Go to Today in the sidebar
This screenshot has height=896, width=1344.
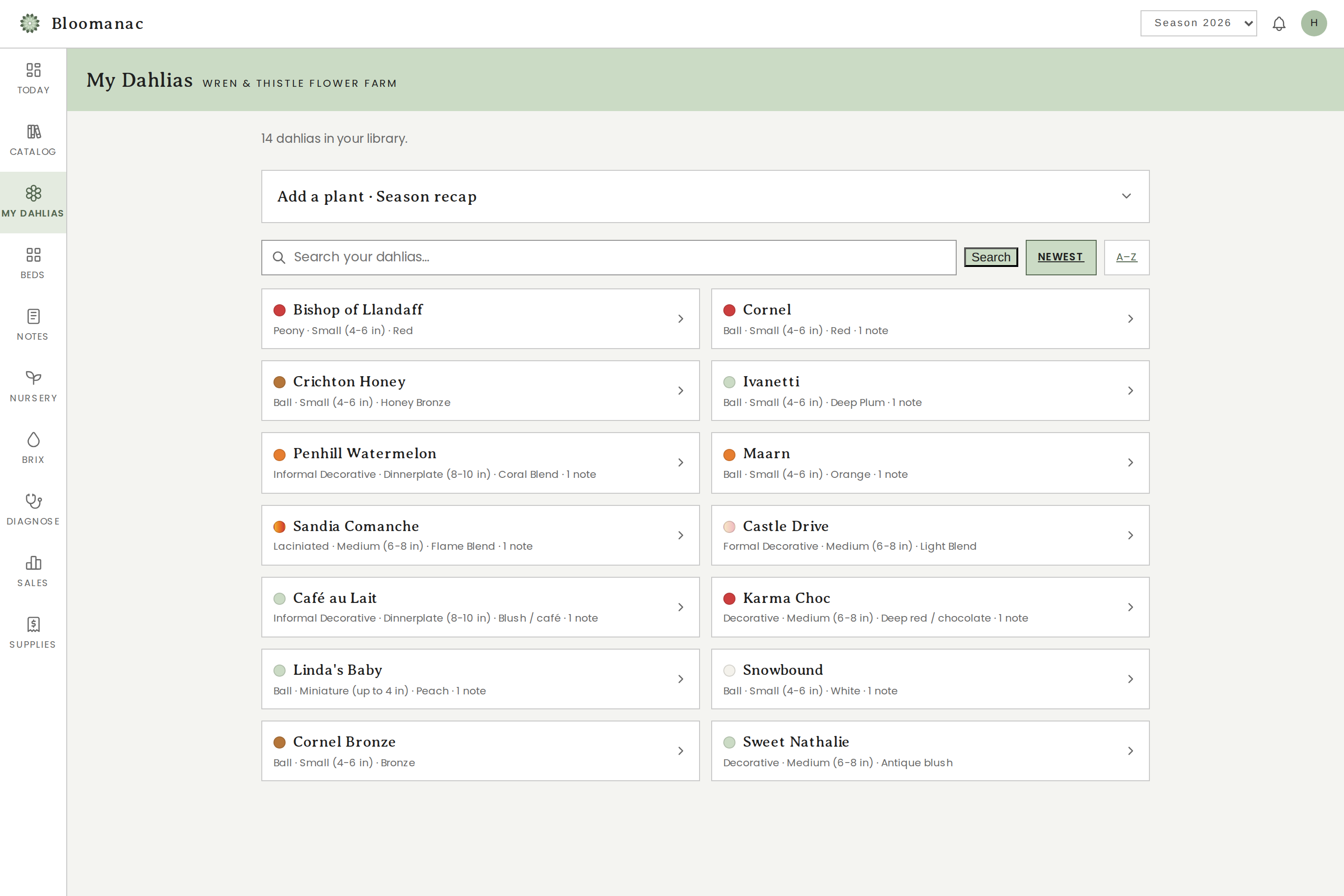coord(33,79)
